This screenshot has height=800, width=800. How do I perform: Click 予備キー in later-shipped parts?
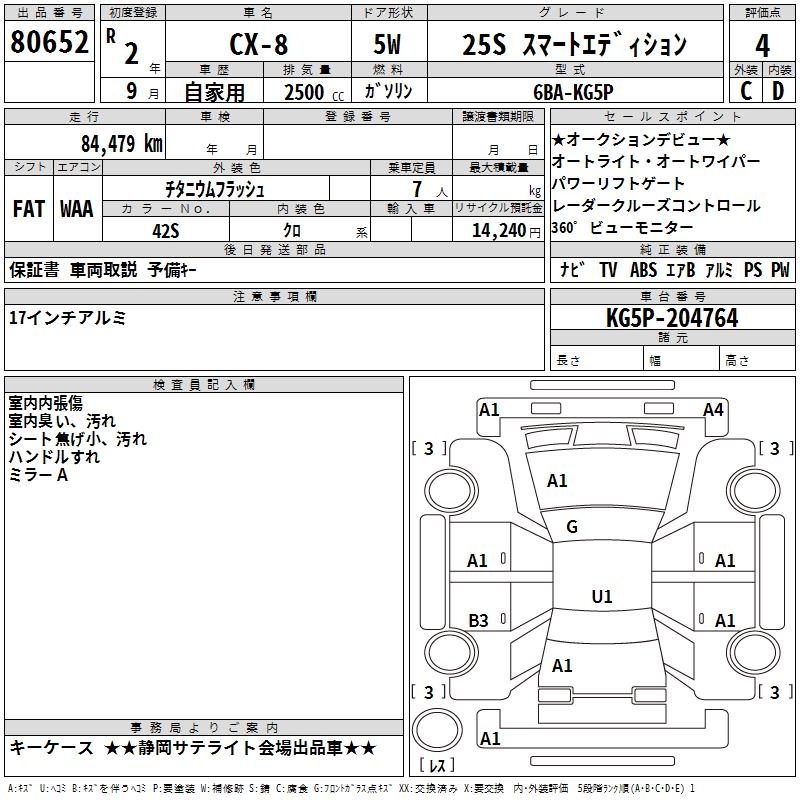(x=172, y=269)
